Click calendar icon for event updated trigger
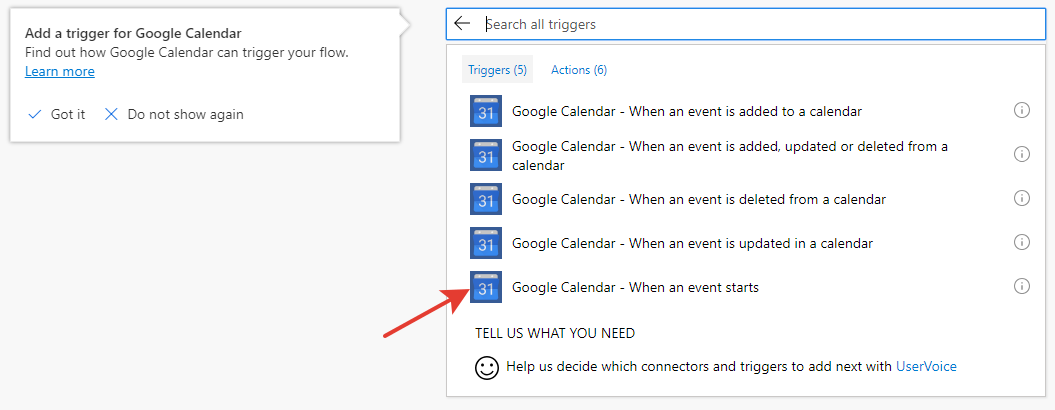The width and height of the screenshot is (1055, 410). 485,243
